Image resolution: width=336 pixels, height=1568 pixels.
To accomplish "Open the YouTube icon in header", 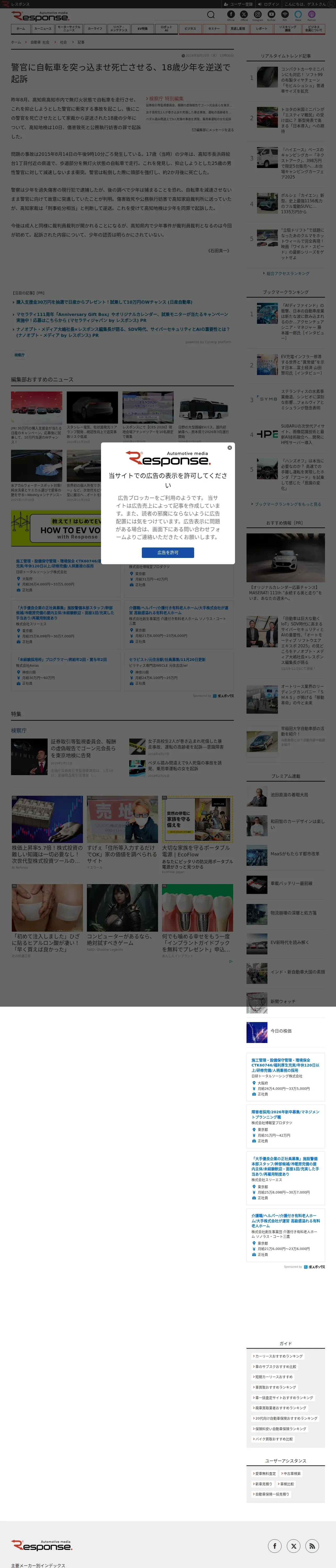I will click(271, 14).
